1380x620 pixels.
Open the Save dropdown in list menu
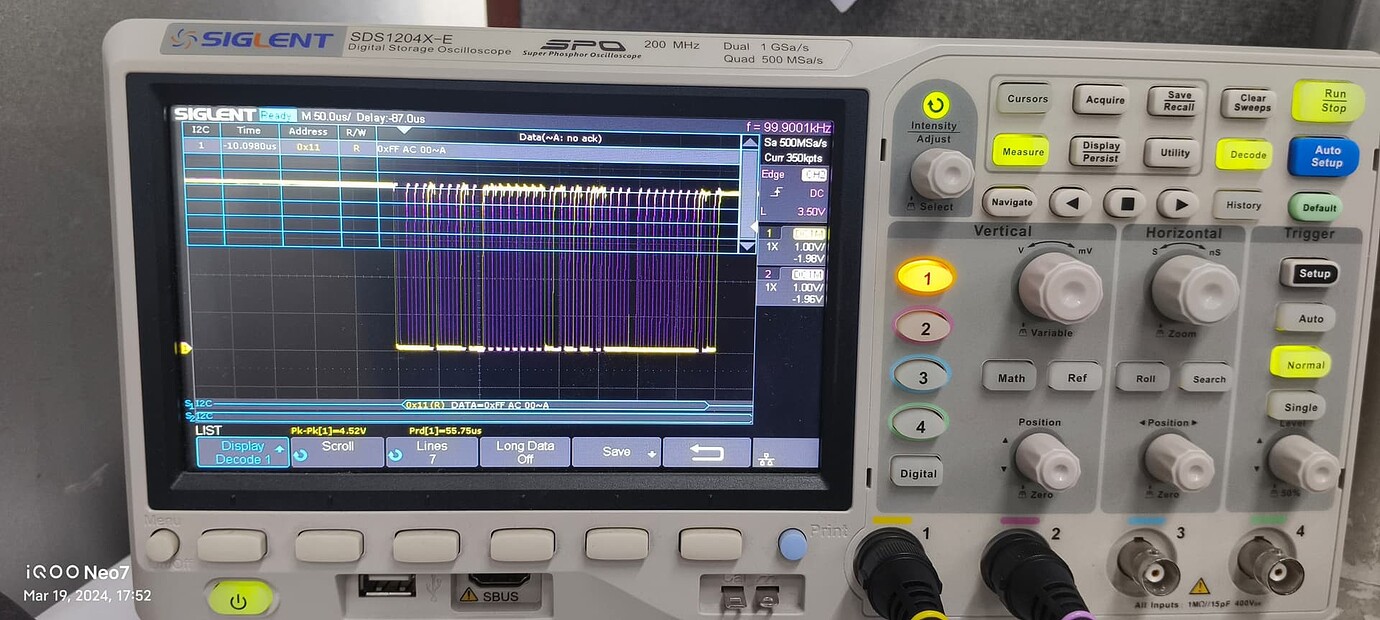617,451
